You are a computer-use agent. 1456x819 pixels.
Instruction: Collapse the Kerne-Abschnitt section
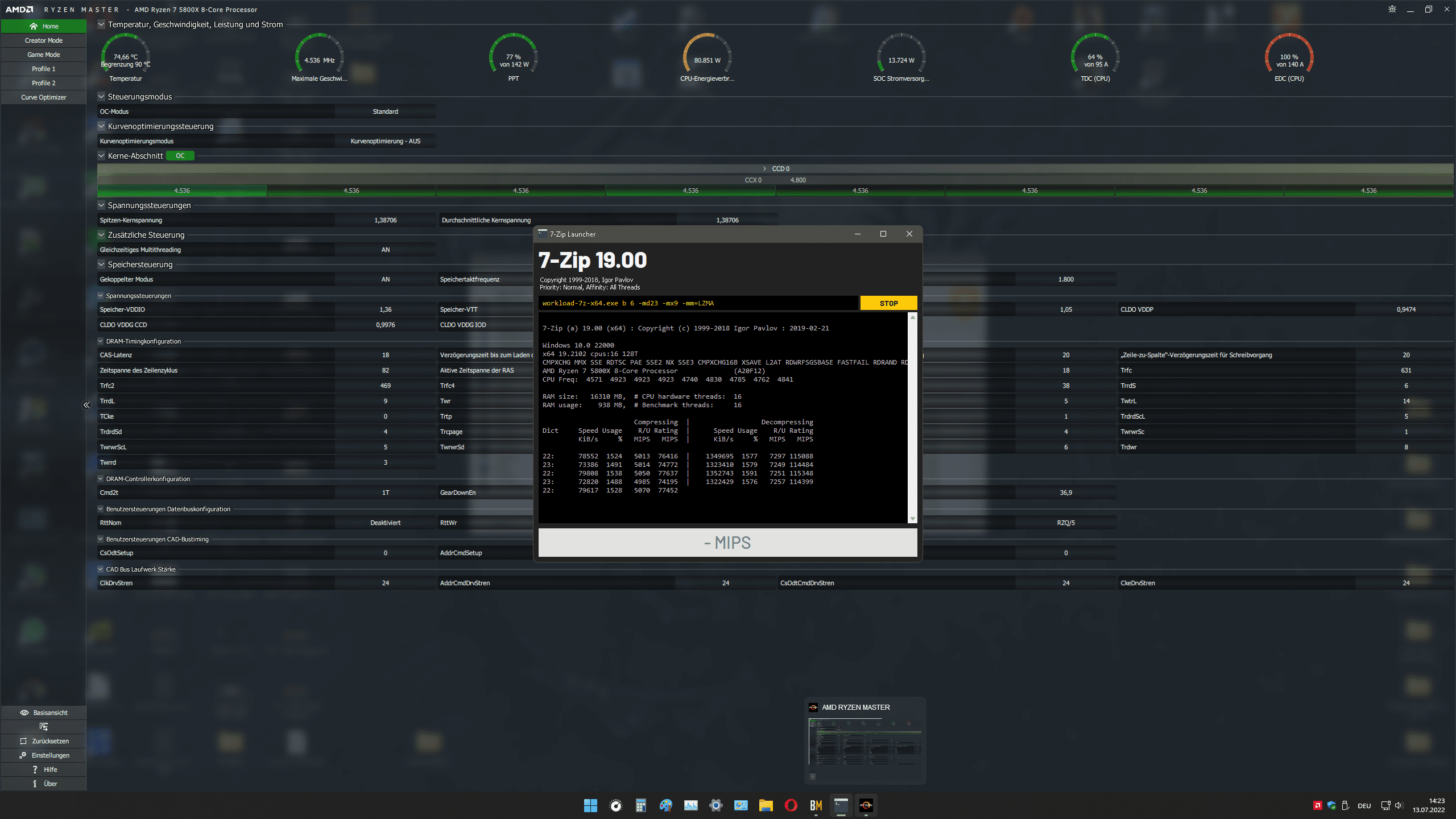101,156
